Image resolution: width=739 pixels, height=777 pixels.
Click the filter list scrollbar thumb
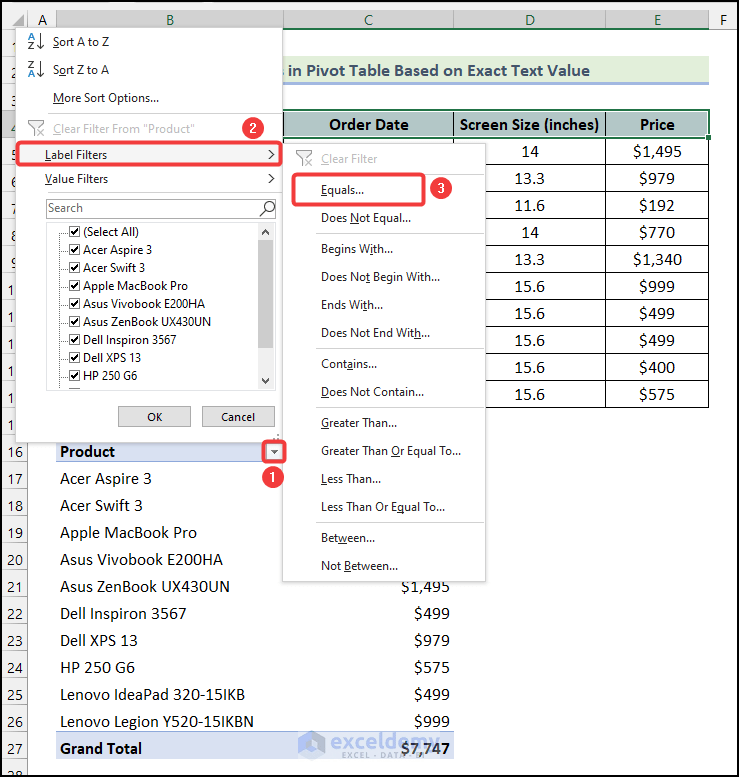coord(266,294)
